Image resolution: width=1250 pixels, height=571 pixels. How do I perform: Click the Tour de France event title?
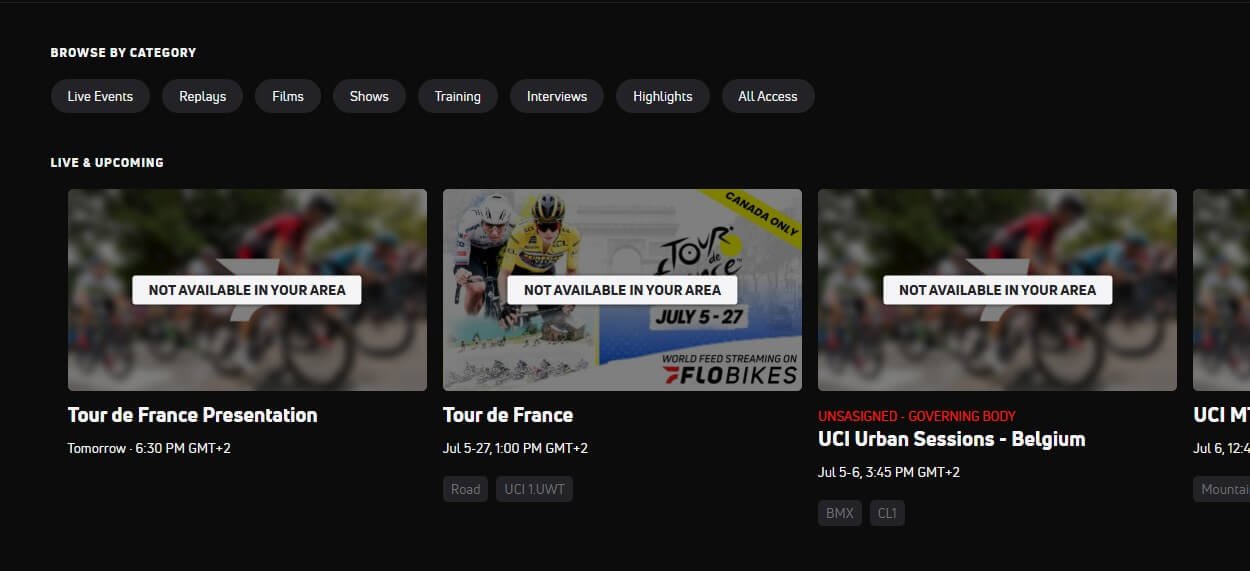[508, 415]
